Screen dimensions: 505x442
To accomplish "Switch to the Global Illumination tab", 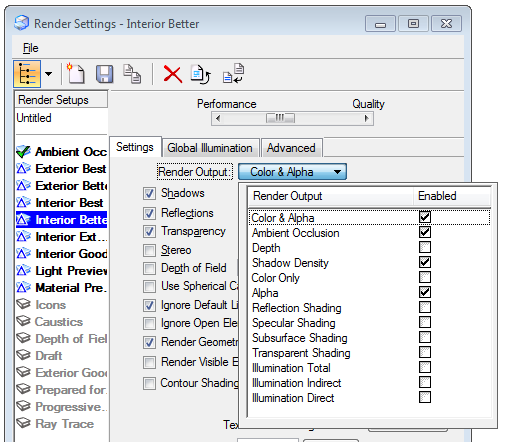I will pyautogui.click(x=210, y=148).
